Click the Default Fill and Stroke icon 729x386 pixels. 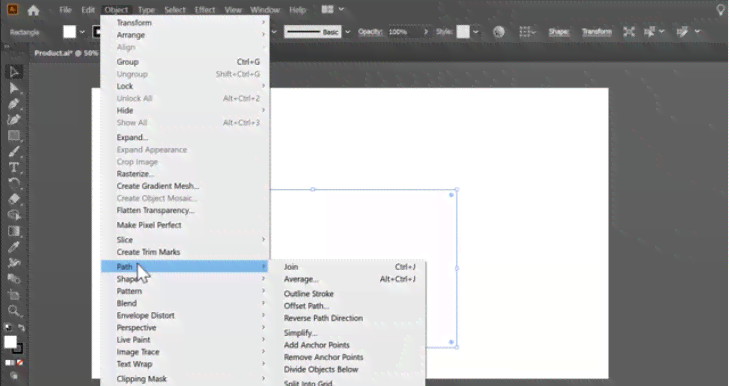[7, 327]
